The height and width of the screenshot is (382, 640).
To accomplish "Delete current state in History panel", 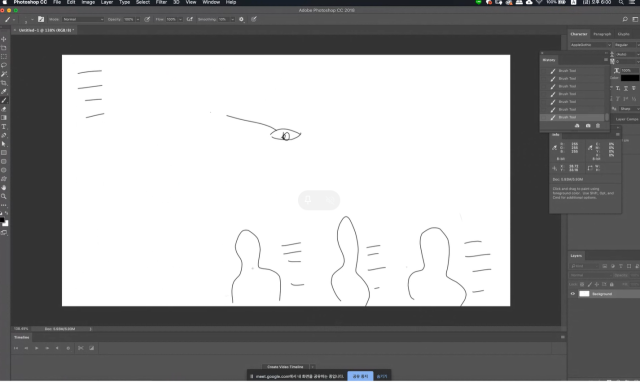I will coord(598,126).
